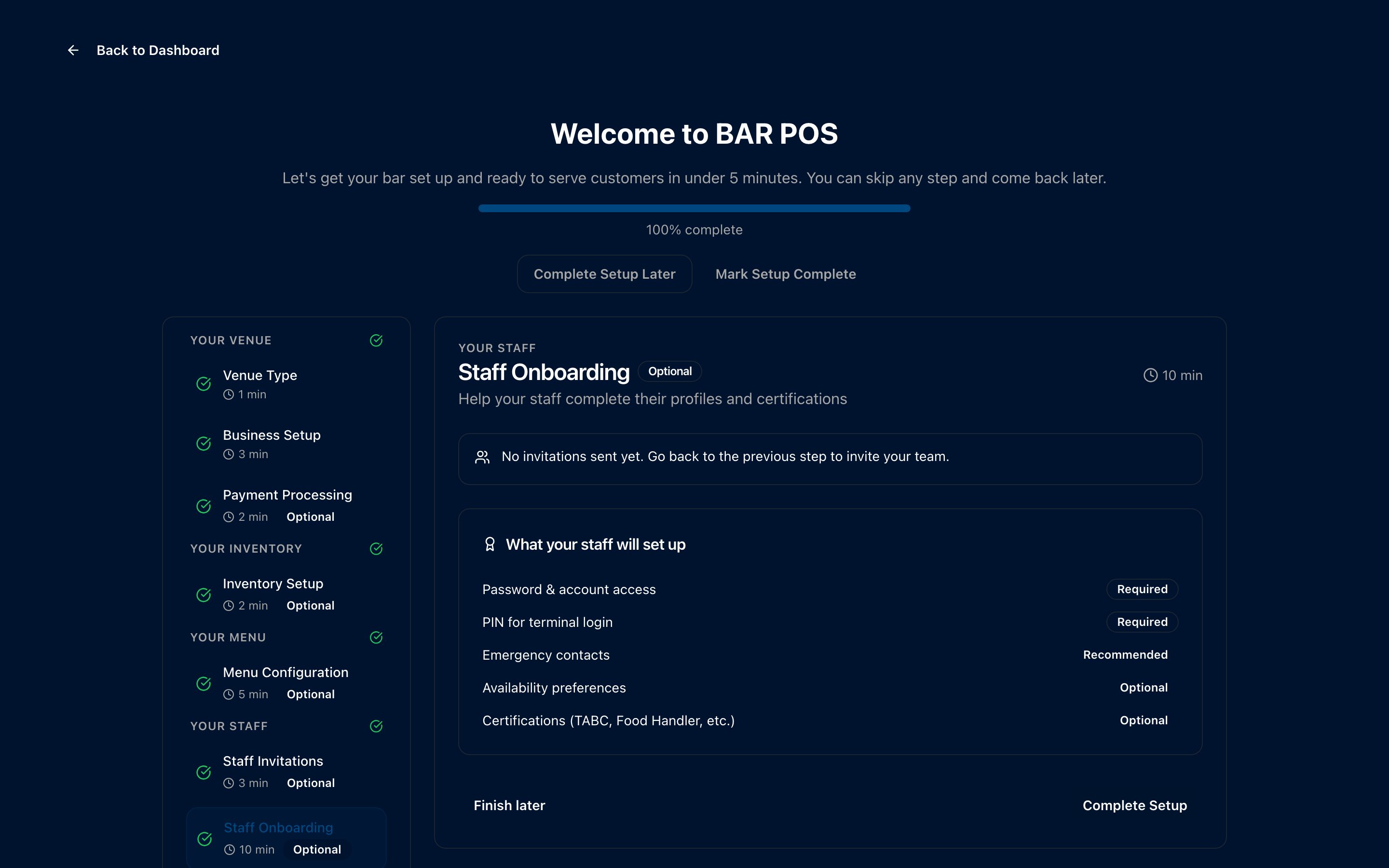1389x868 pixels.
Task: Click the checkmark icon beside Inventory Setup
Action: click(x=204, y=595)
